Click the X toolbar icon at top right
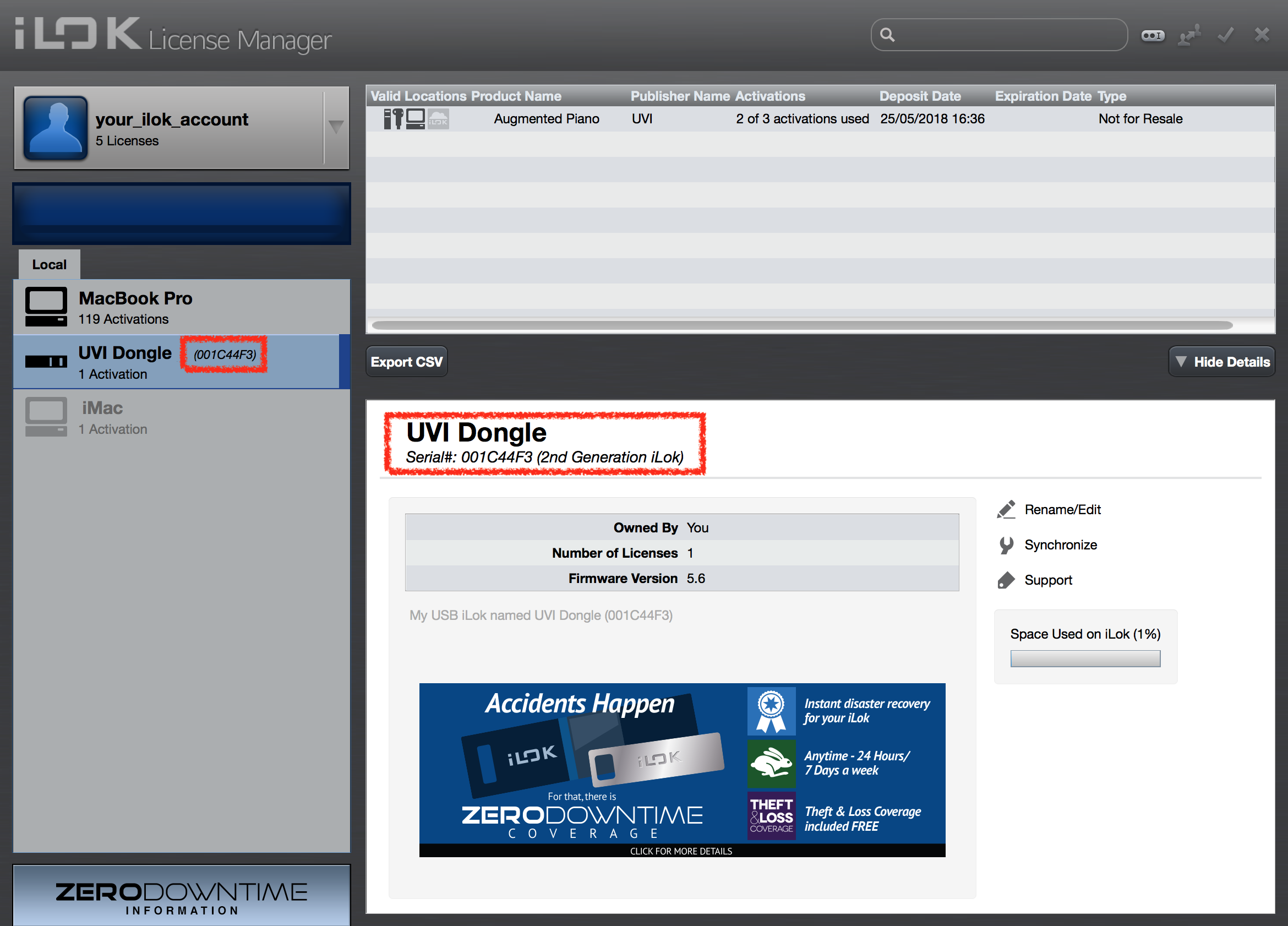This screenshot has height=926, width=1288. [1262, 35]
